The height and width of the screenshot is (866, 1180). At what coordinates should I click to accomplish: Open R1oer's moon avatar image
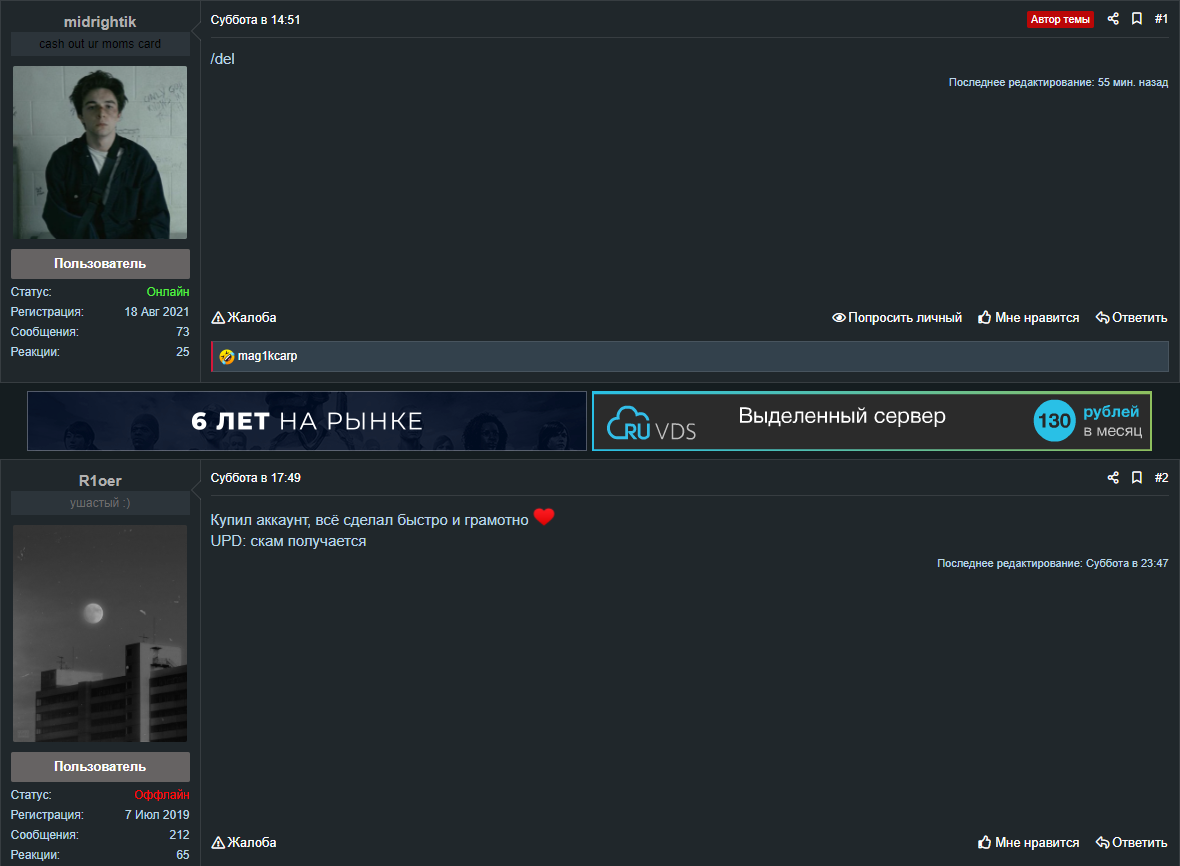click(x=100, y=634)
